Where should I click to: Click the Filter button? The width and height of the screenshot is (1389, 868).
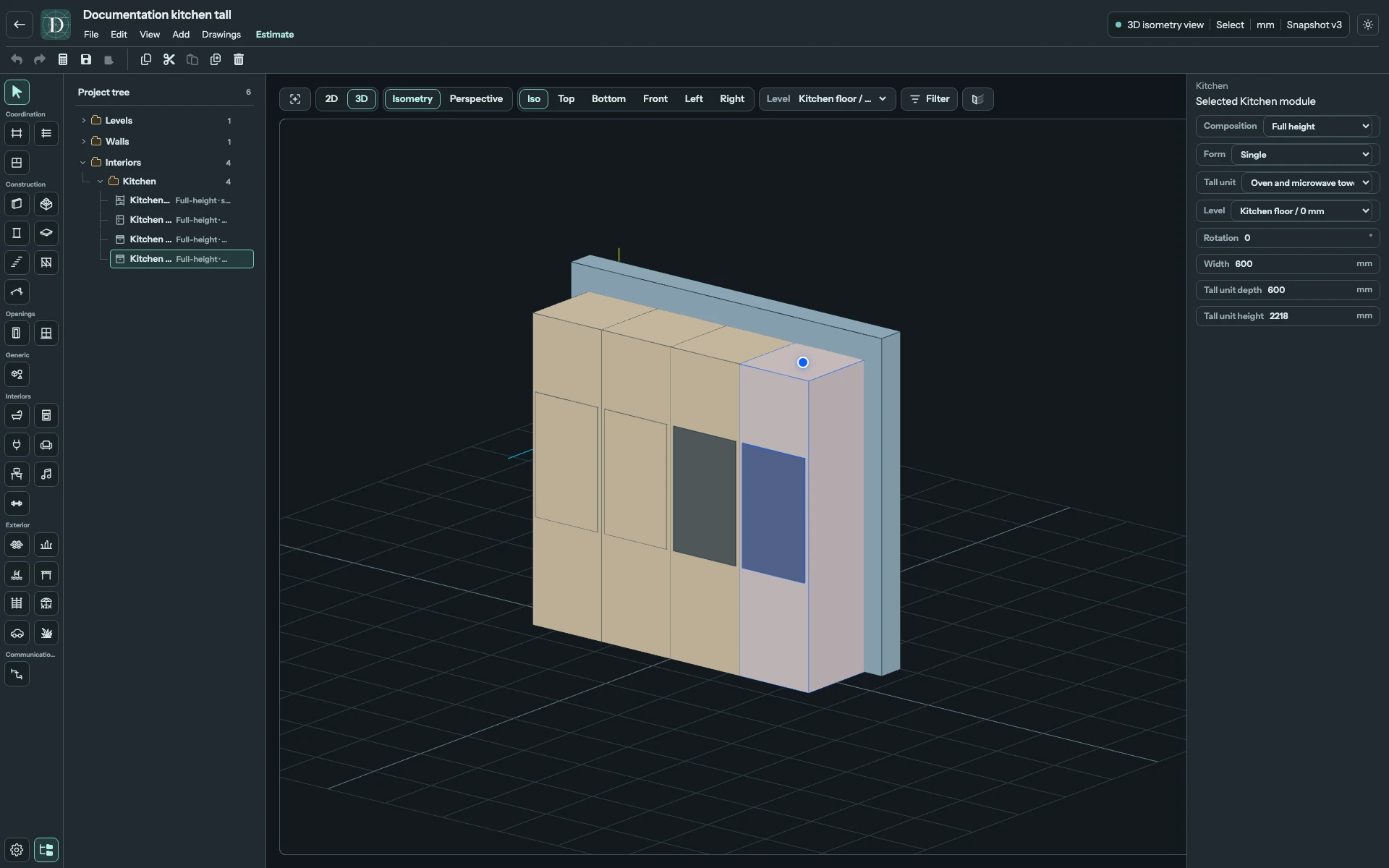930,99
